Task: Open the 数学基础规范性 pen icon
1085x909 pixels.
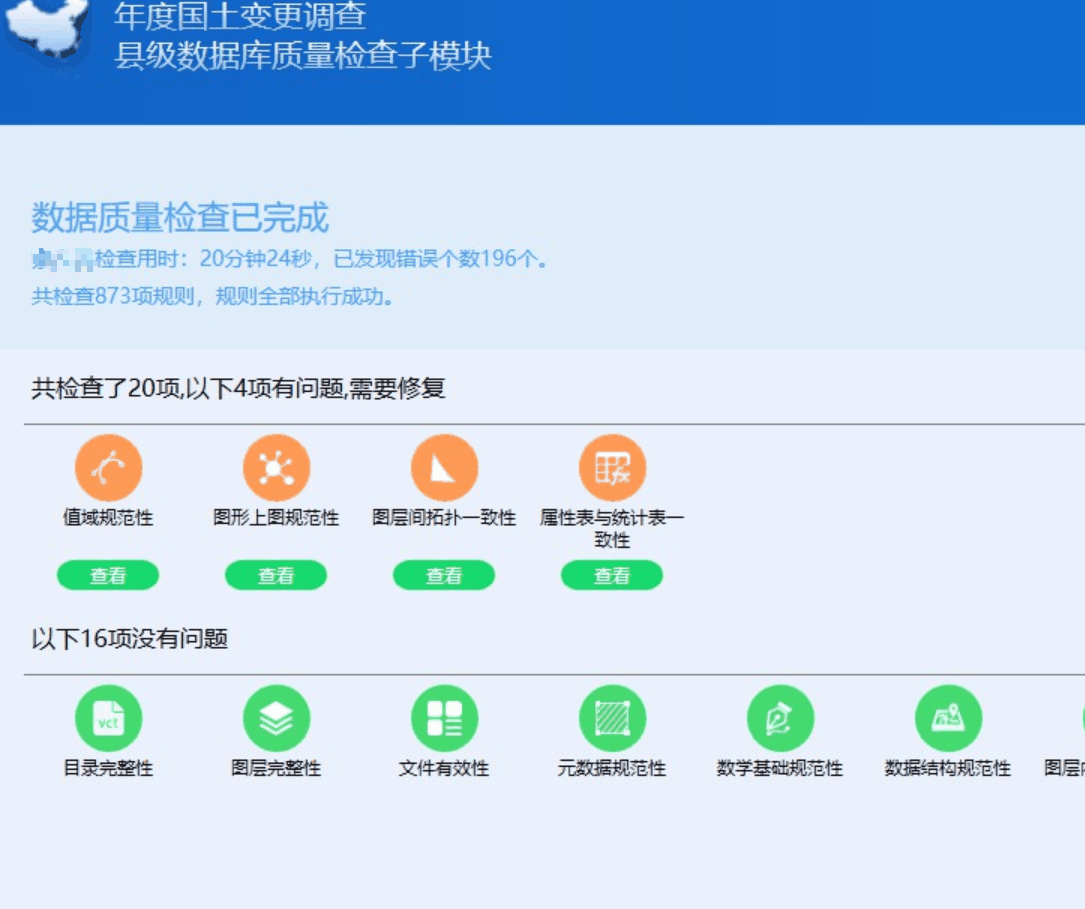Action: (780, 718)
